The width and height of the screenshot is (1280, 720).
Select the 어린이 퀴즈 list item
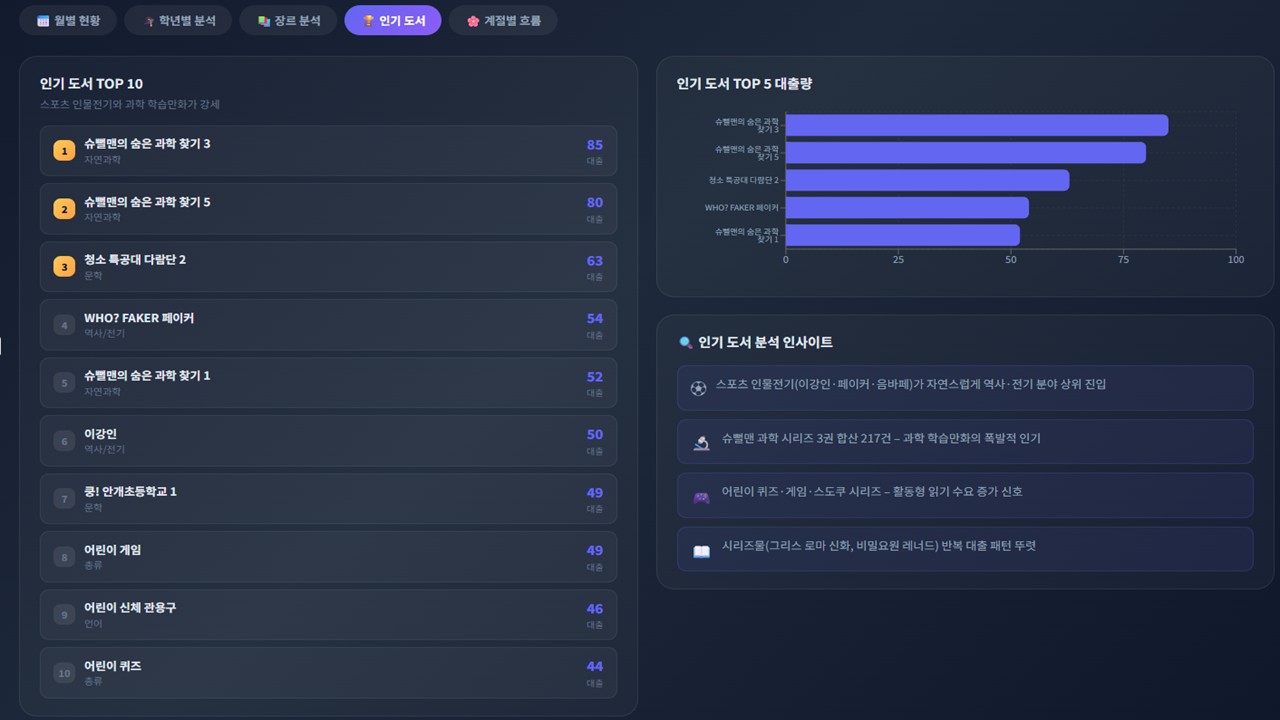pyautogui.click(x=328, y=673)
